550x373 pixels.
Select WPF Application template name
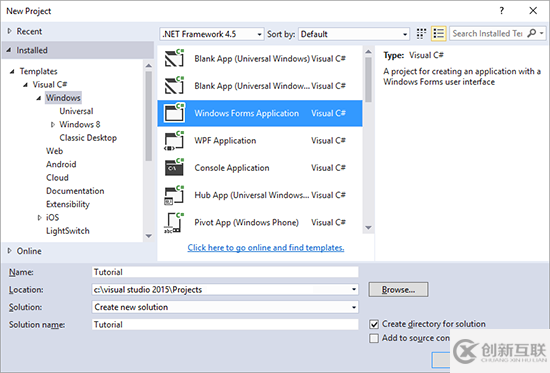[225, 141]
